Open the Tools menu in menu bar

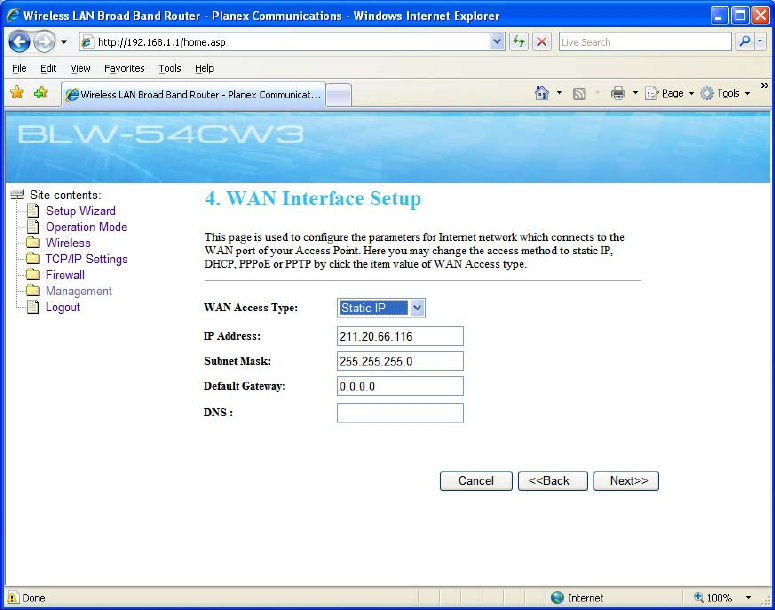click(x=170, y=68)
